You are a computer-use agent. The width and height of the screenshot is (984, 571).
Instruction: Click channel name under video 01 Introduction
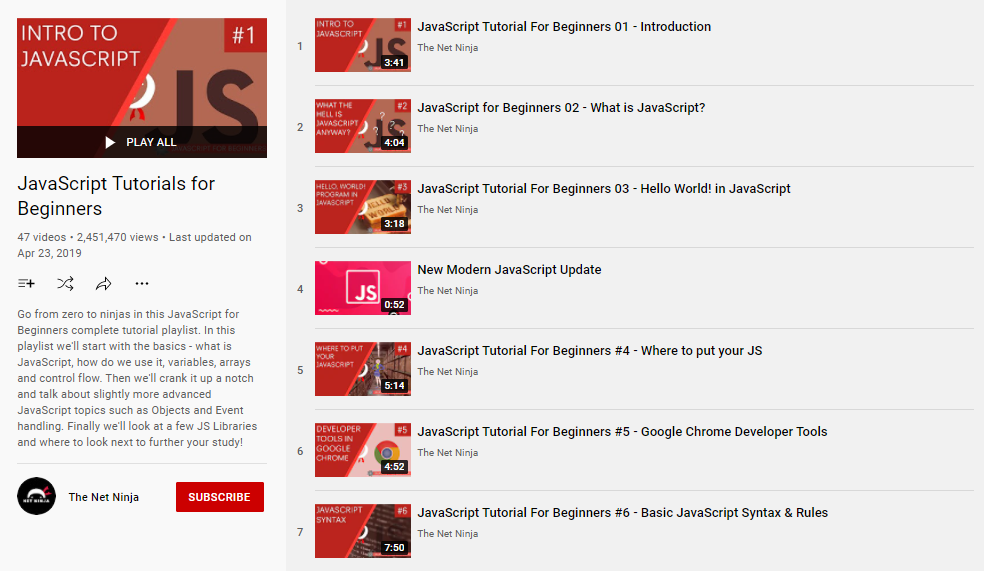pyautogui.click(x=447, y=48)
